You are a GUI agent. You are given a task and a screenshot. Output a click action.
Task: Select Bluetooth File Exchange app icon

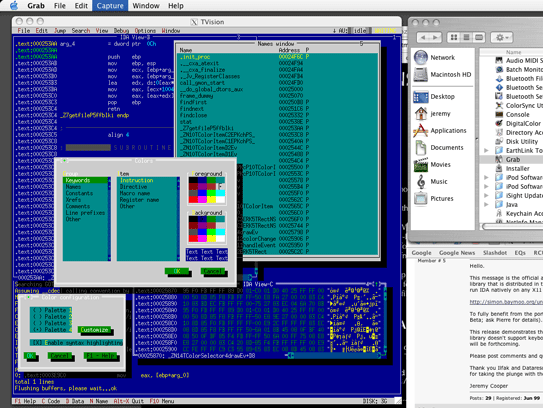coord(499,78)
